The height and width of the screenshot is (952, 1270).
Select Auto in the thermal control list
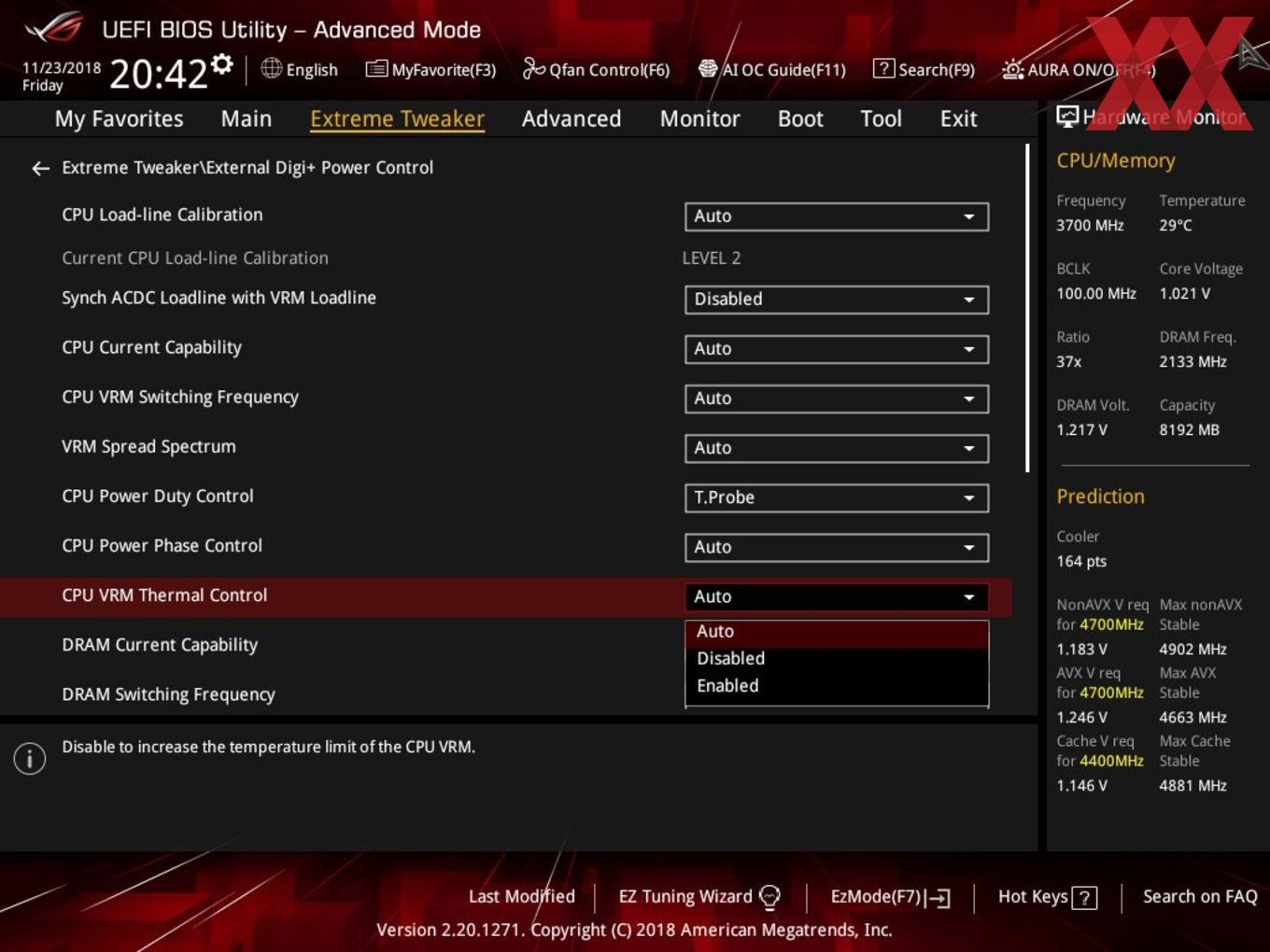click(837, 632)
